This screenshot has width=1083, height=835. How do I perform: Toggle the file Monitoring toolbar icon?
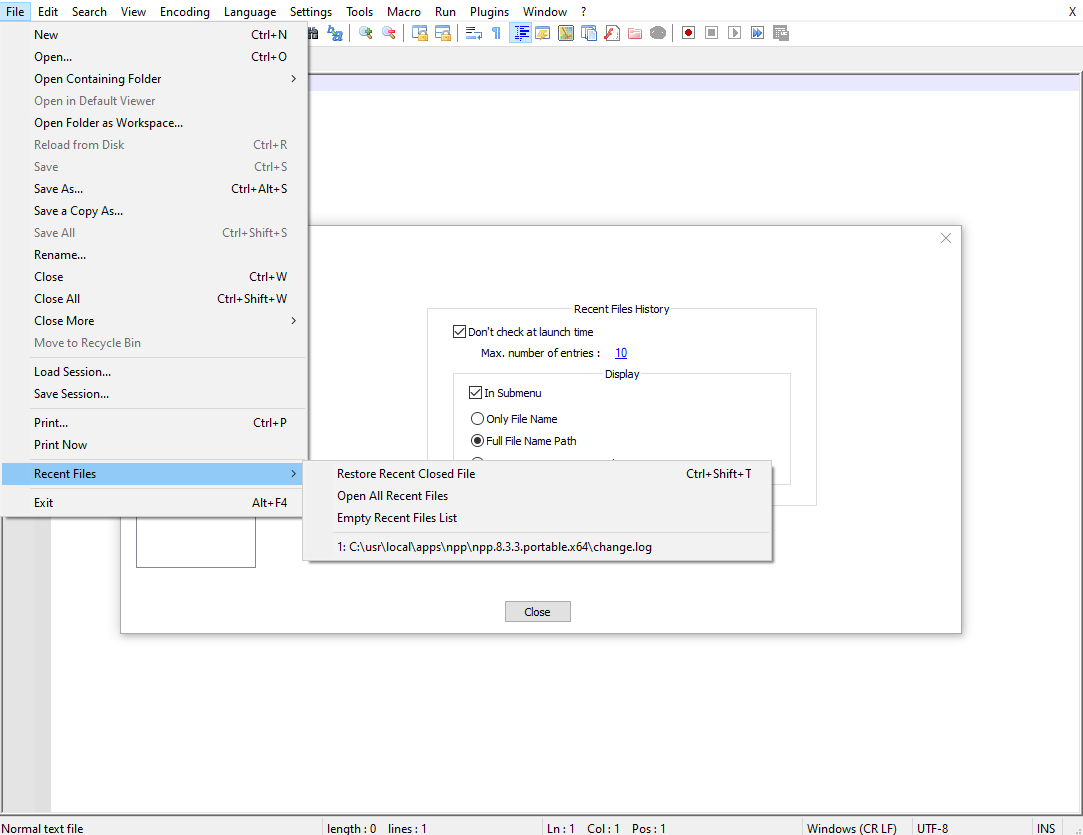tap(658, 33)
